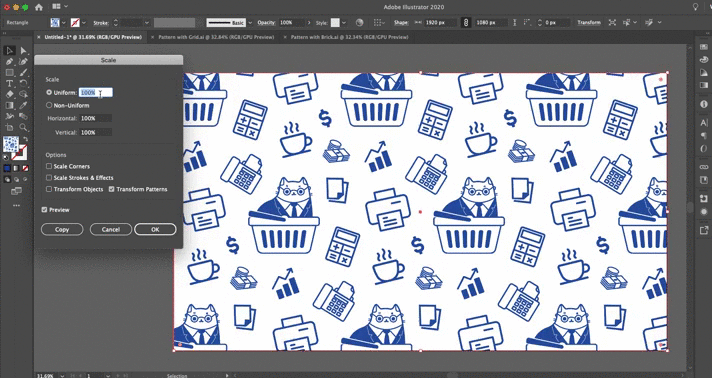
Task: Open the Links panel icon
Action: point(704,167)
